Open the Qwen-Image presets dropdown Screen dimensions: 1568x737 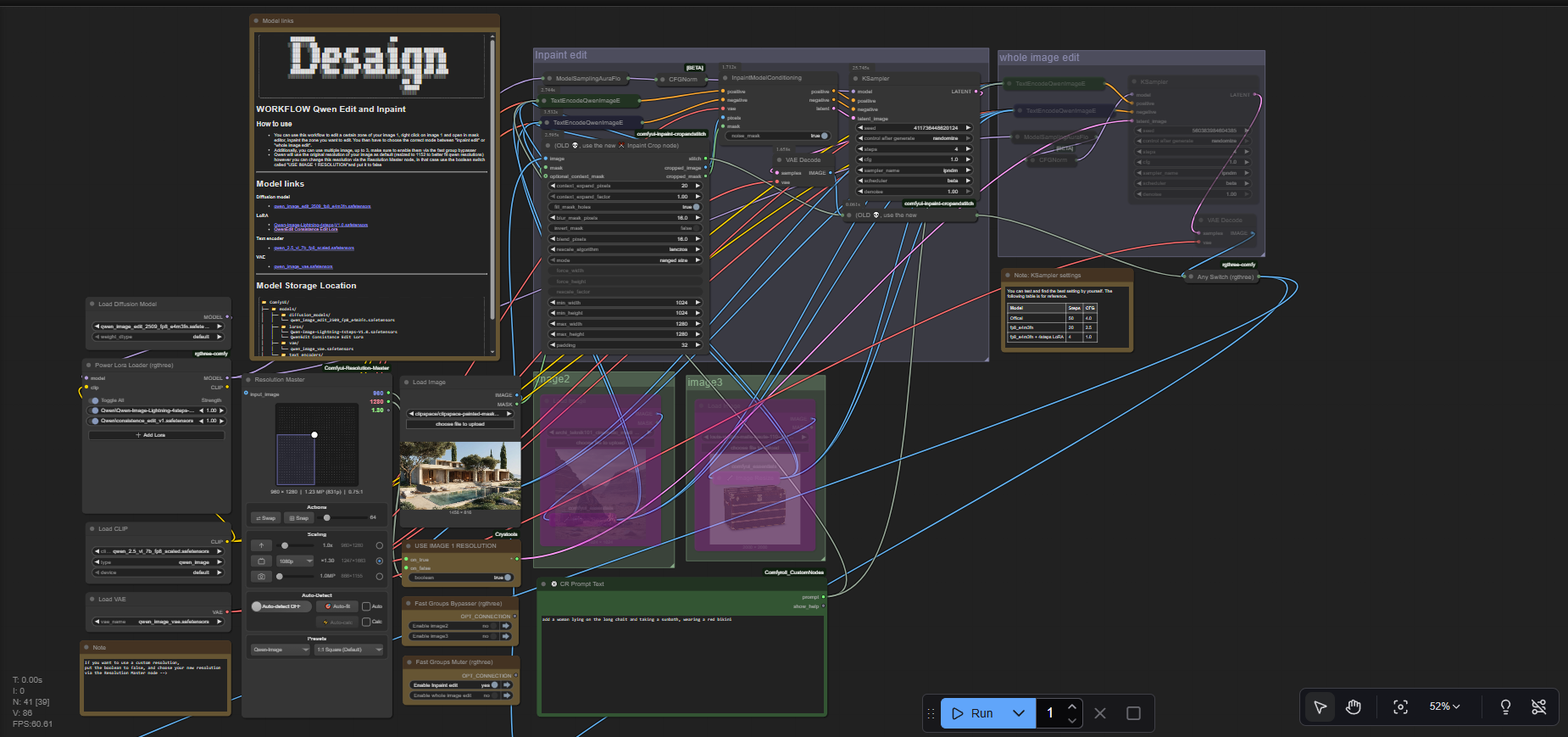tap(281, 650)
